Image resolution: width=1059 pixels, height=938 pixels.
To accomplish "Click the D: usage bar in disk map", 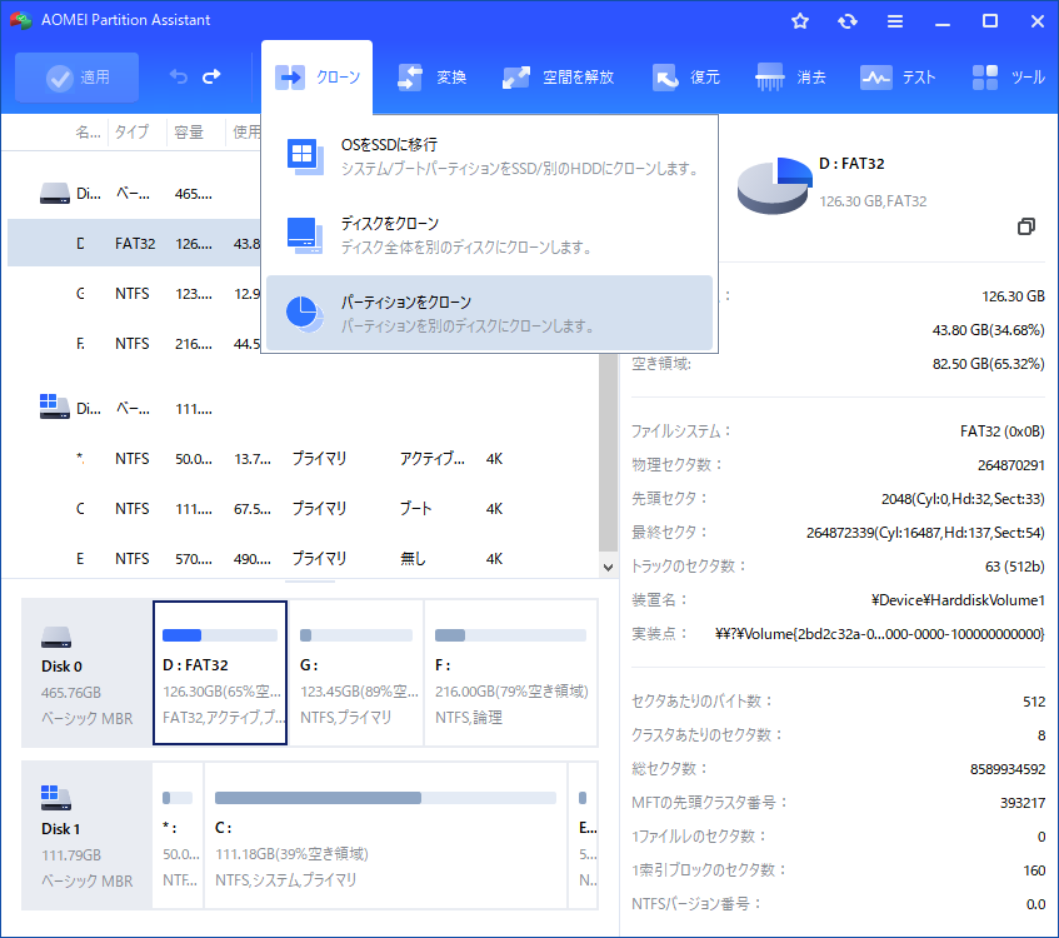I will tap(220, 635).
